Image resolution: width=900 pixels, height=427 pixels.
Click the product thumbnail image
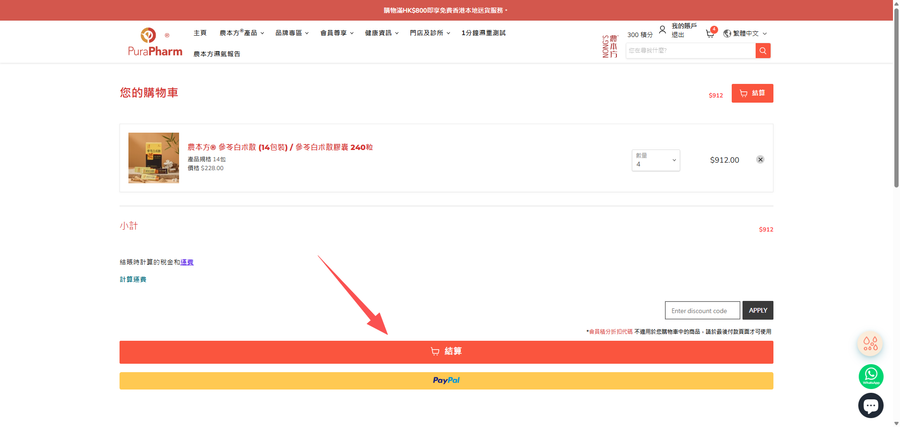tap(153, 158)
